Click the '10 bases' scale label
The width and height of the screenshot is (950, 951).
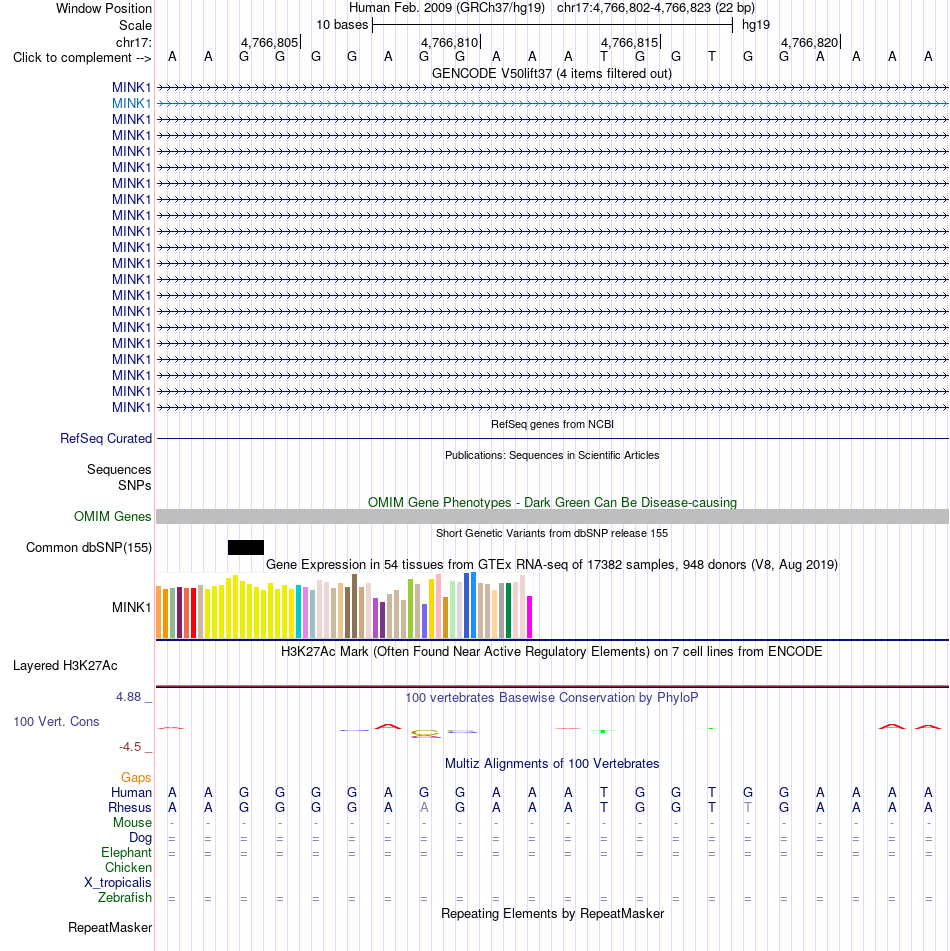coord(342,25)
